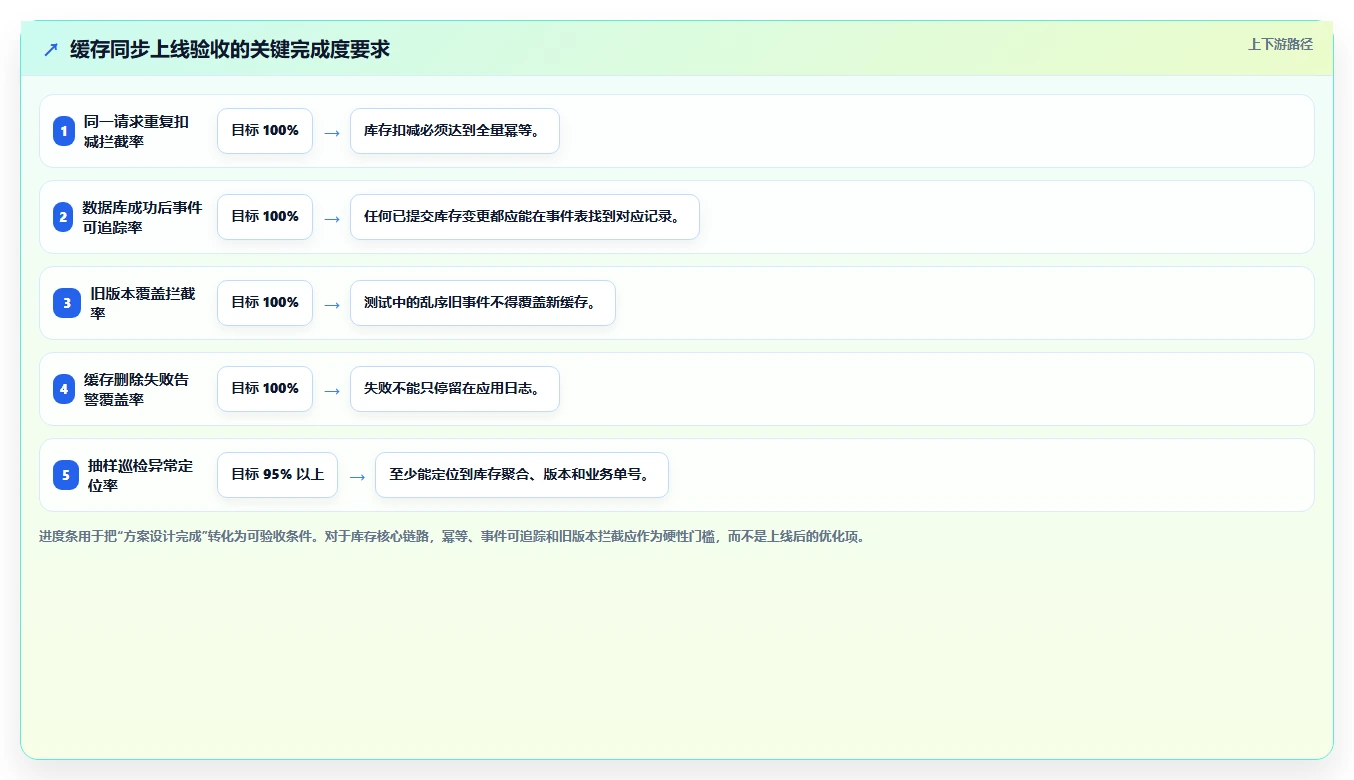Click the box 库存扣减必须达到全量幂等。
Image resolution: width=1354 pixels, height=780 pixels.
click(x=455, y=131)
